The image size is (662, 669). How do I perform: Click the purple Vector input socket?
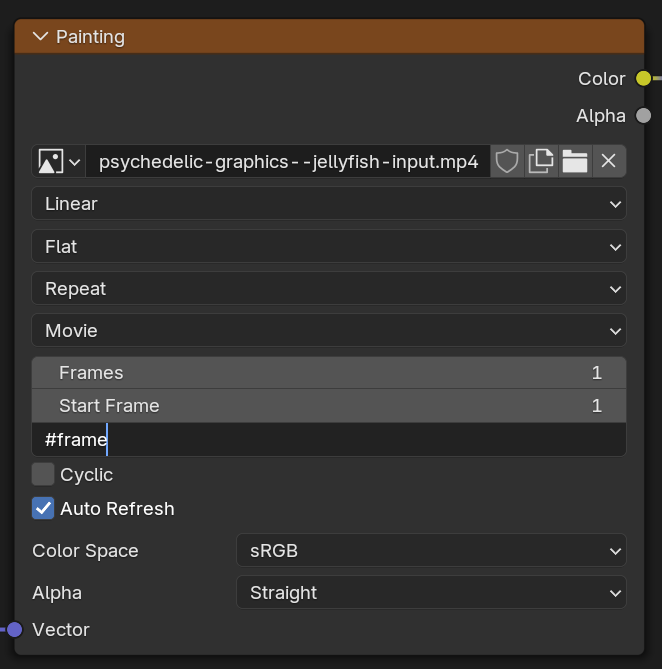[x=15, y=629]
